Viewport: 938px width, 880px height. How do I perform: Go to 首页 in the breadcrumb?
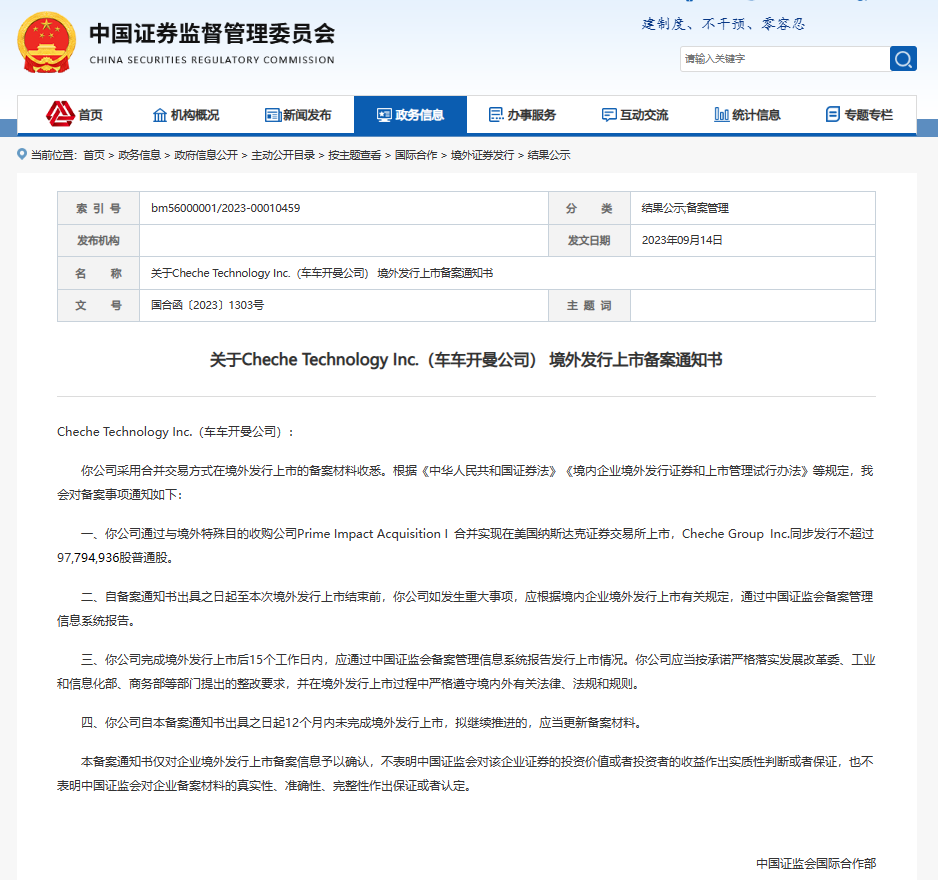click(x=94, y=156)
